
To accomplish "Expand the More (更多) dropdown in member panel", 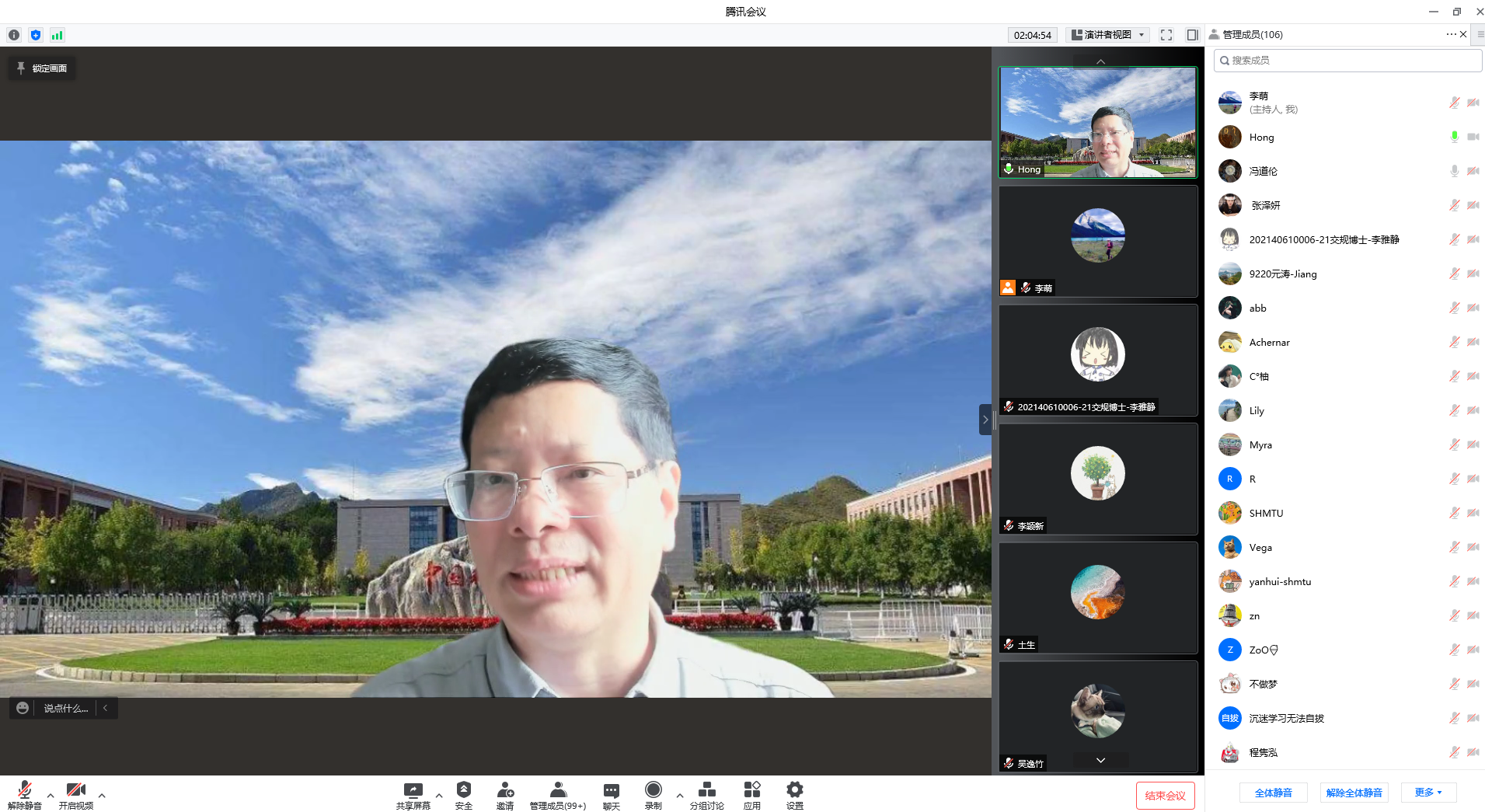I will (x=1428, y=793).
